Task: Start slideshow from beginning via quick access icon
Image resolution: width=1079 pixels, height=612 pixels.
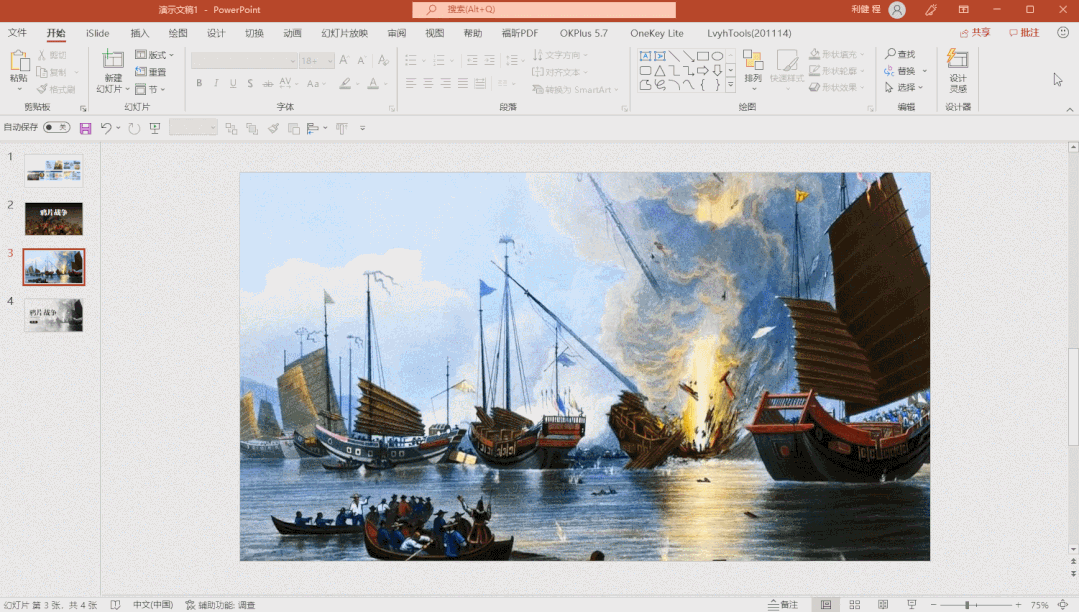Action: click(155, 128)
